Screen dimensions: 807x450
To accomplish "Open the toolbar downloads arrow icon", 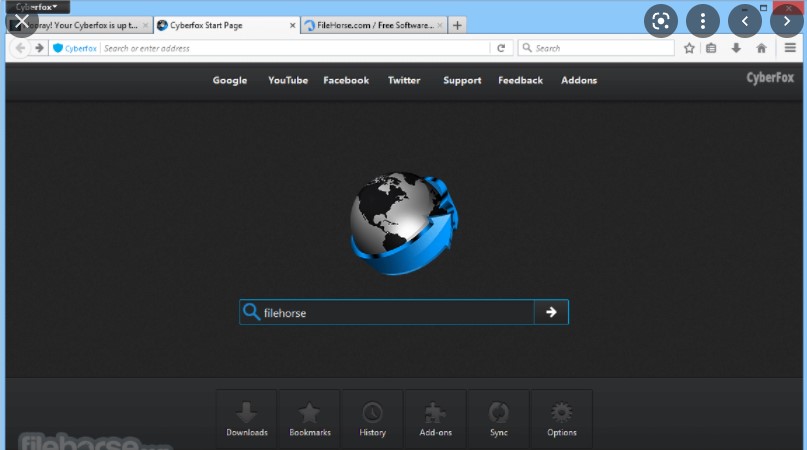I will coord(736,48).
